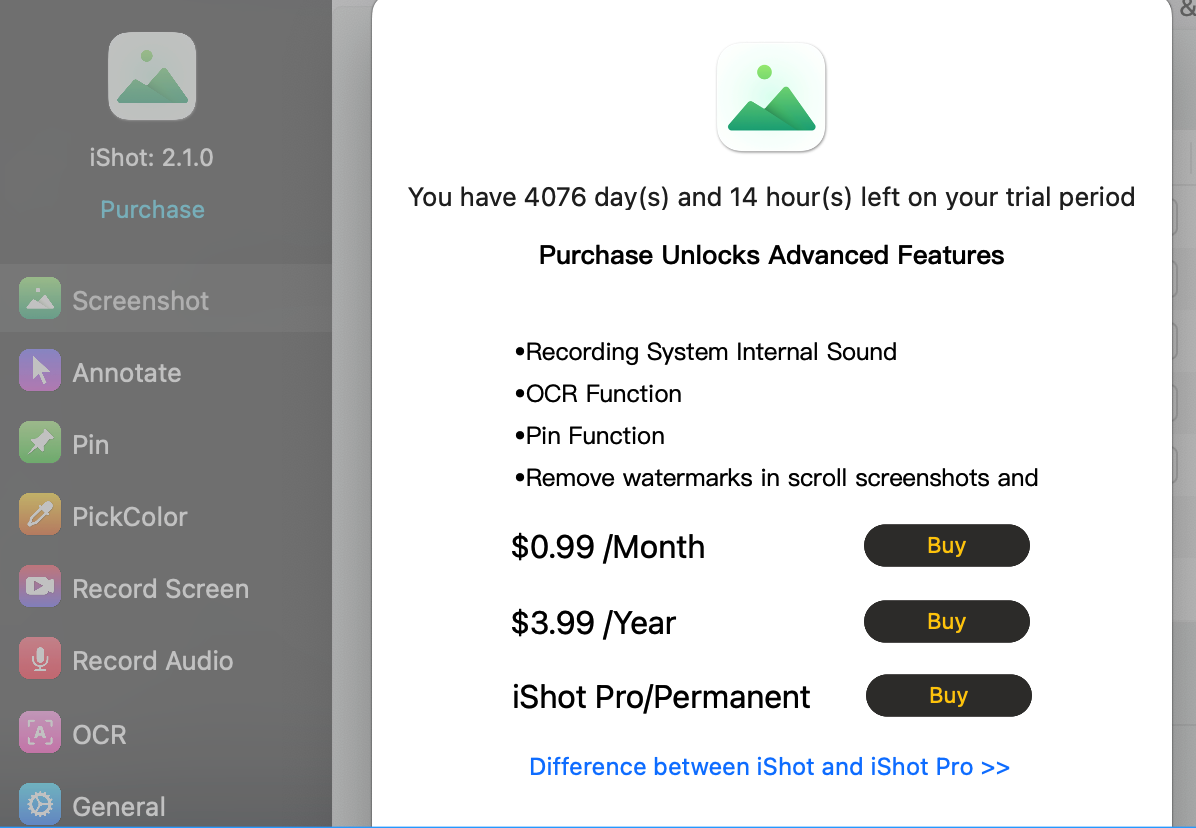The width and height of the screenshot is (1196, 828).
Task: Open the Pin pushpin icon
Action: tap(40, 443)
